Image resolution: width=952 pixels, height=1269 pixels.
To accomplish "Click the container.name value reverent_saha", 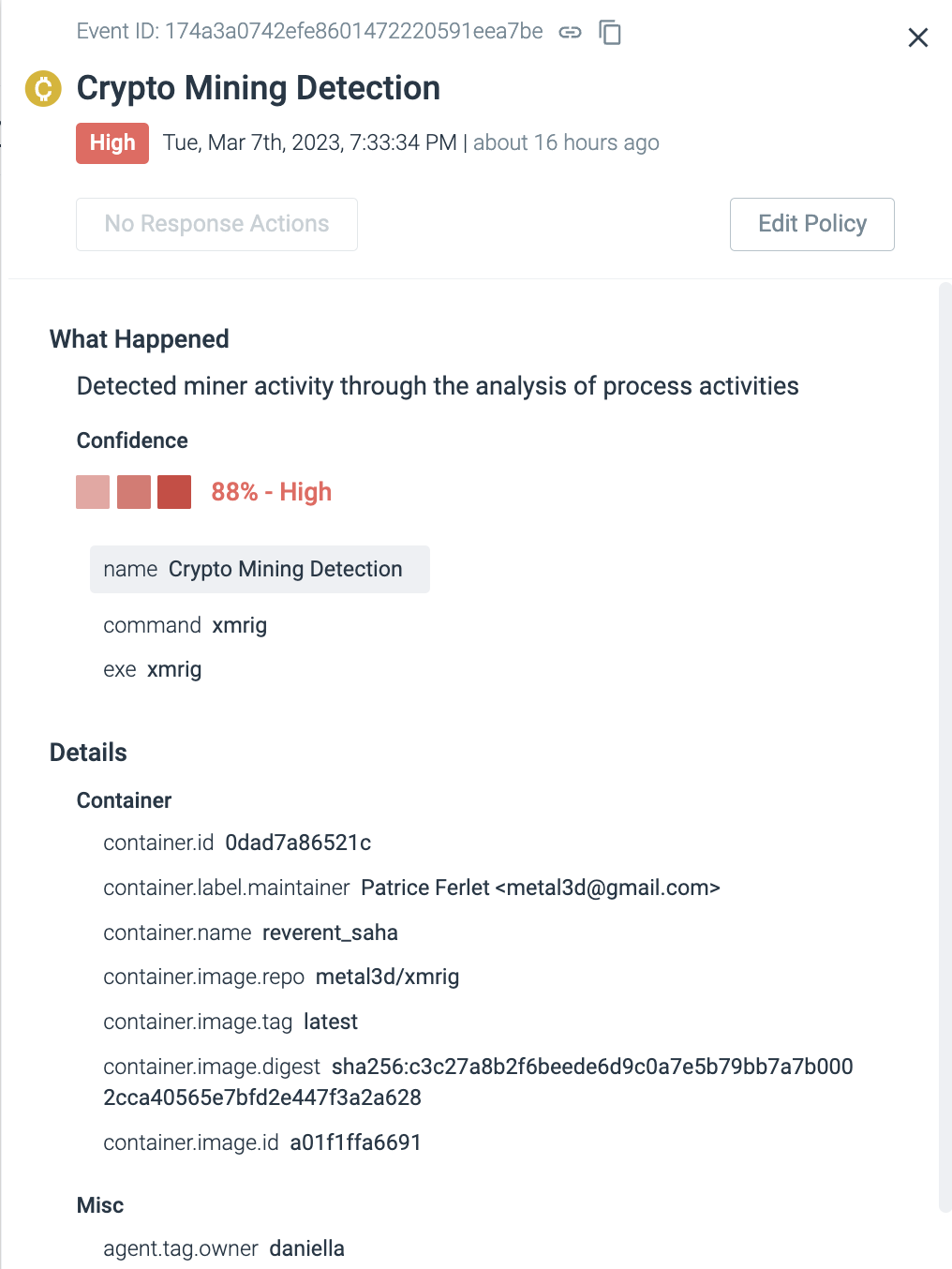I will click(x=329, y=933).
